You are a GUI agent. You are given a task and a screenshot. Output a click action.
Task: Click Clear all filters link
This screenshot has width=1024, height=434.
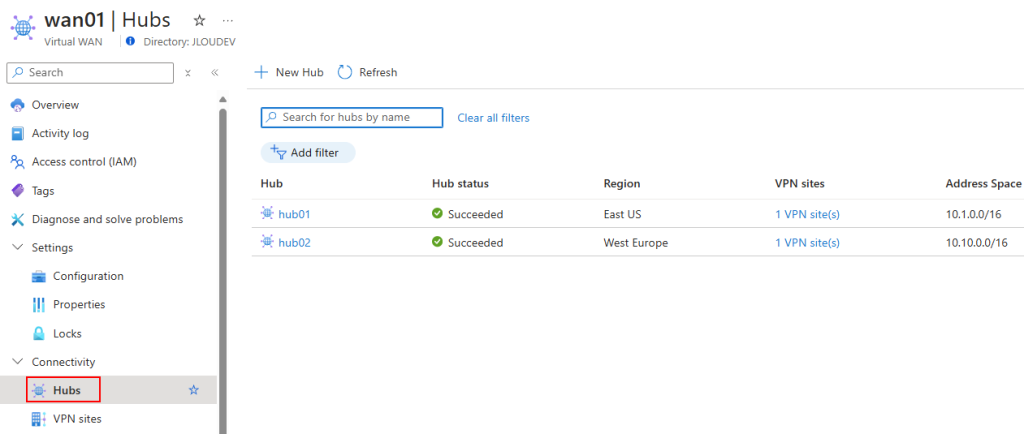point(493,118)
